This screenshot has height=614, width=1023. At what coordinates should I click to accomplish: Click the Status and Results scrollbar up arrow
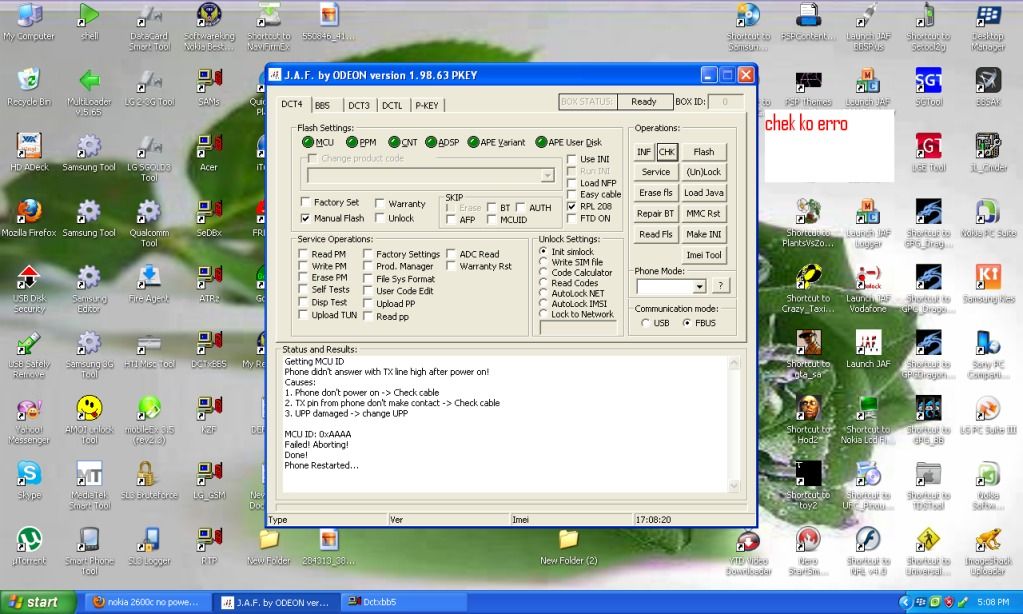click(734, 363)
